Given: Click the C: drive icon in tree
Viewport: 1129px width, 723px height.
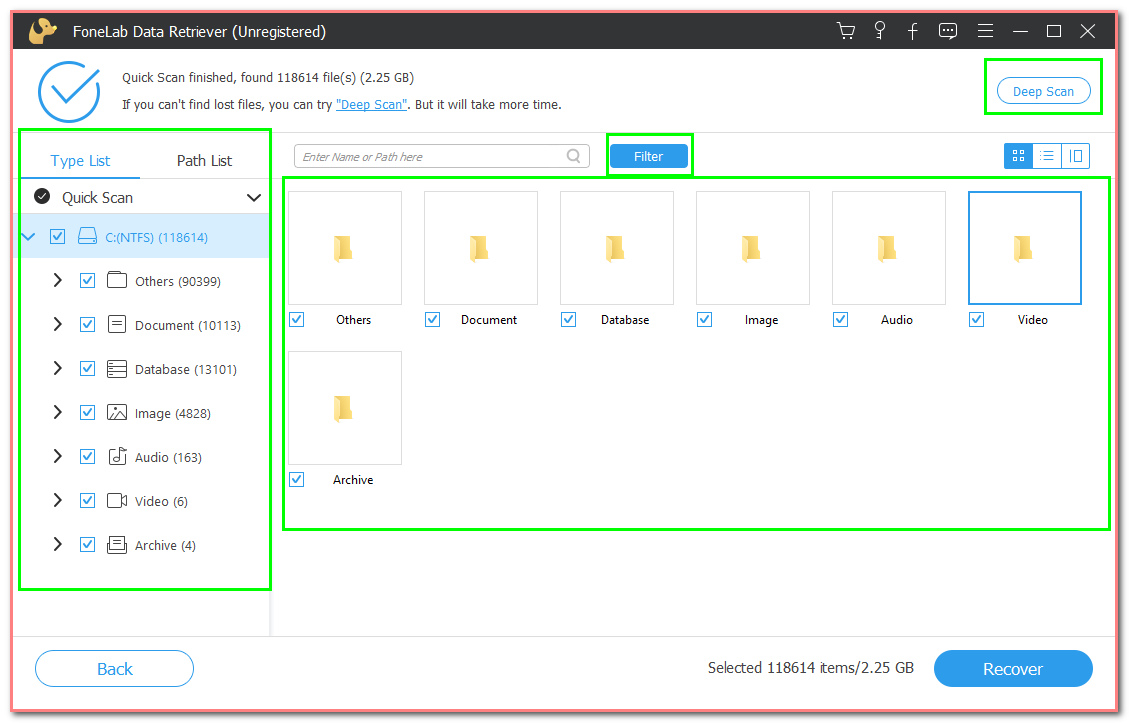Looking at the screenshot, I should coord(87,236).
